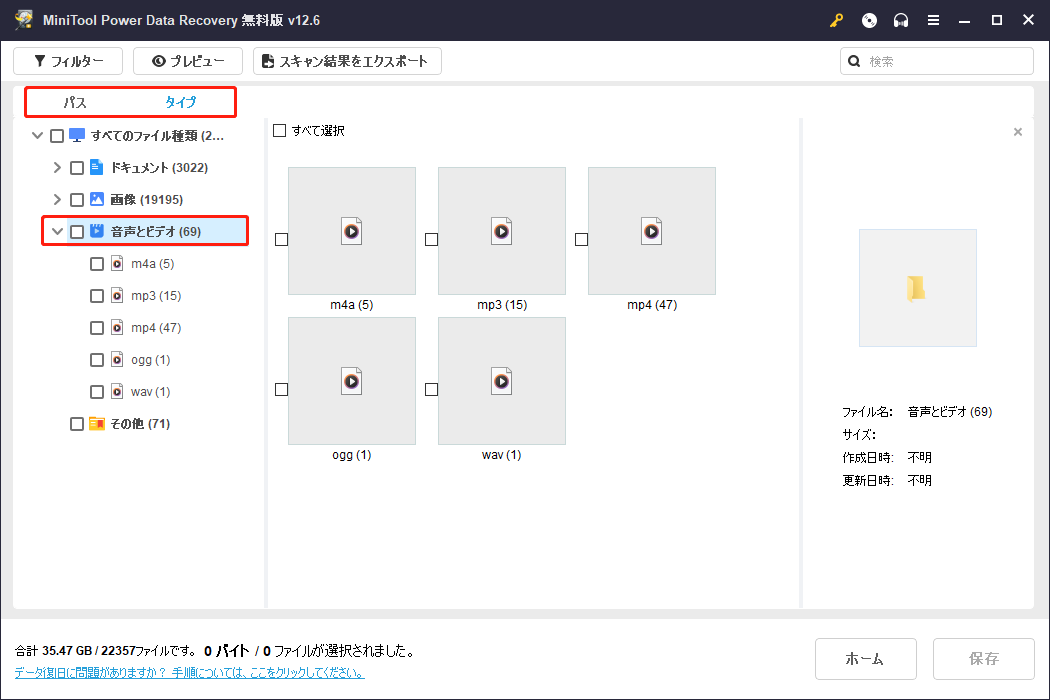Viewport: 1050px width, 700px height.
Task: Click the computer icon of すべてのファイル種類
Action: click(77, 135)
